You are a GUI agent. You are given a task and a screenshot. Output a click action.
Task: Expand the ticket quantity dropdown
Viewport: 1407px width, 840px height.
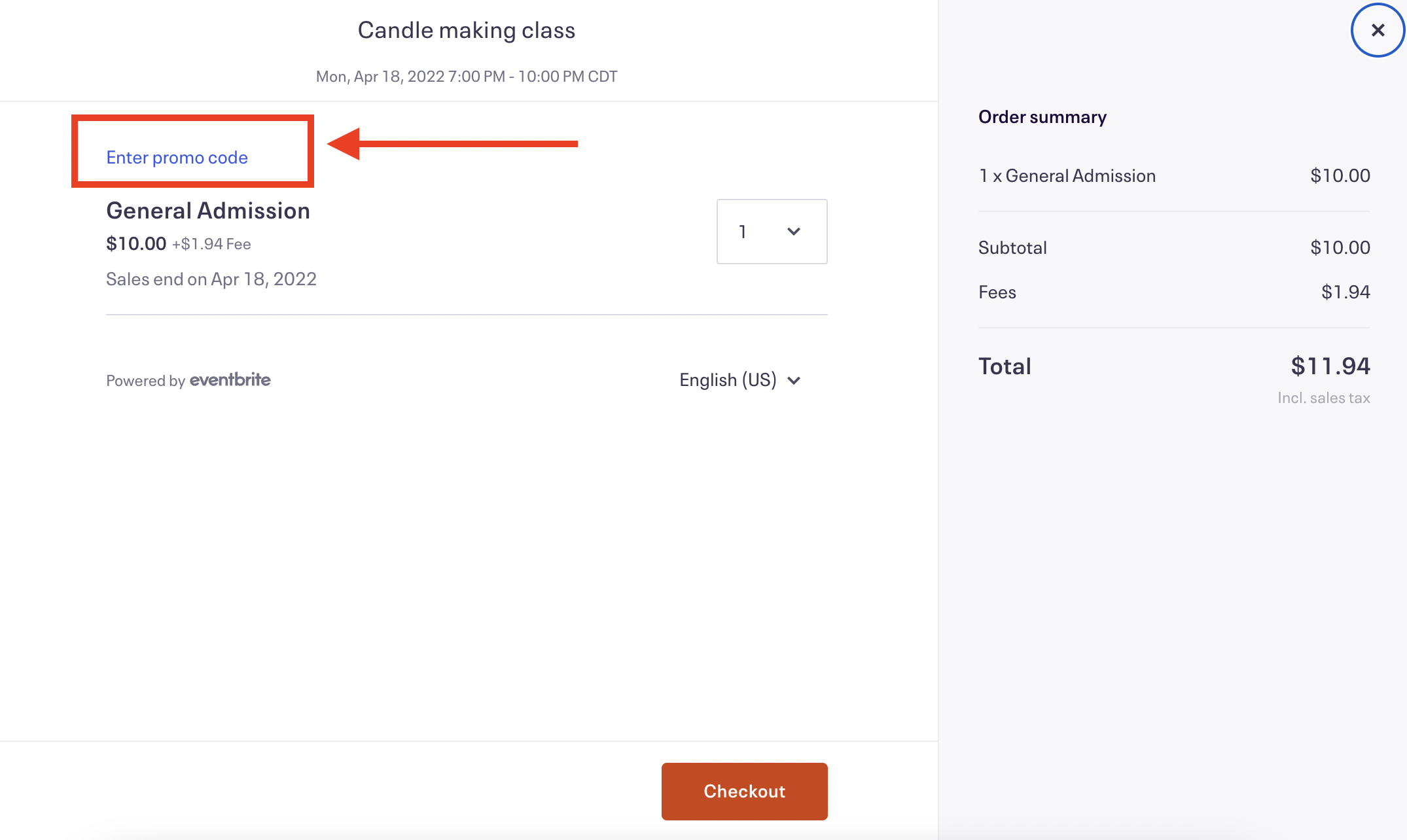(772, 232)
